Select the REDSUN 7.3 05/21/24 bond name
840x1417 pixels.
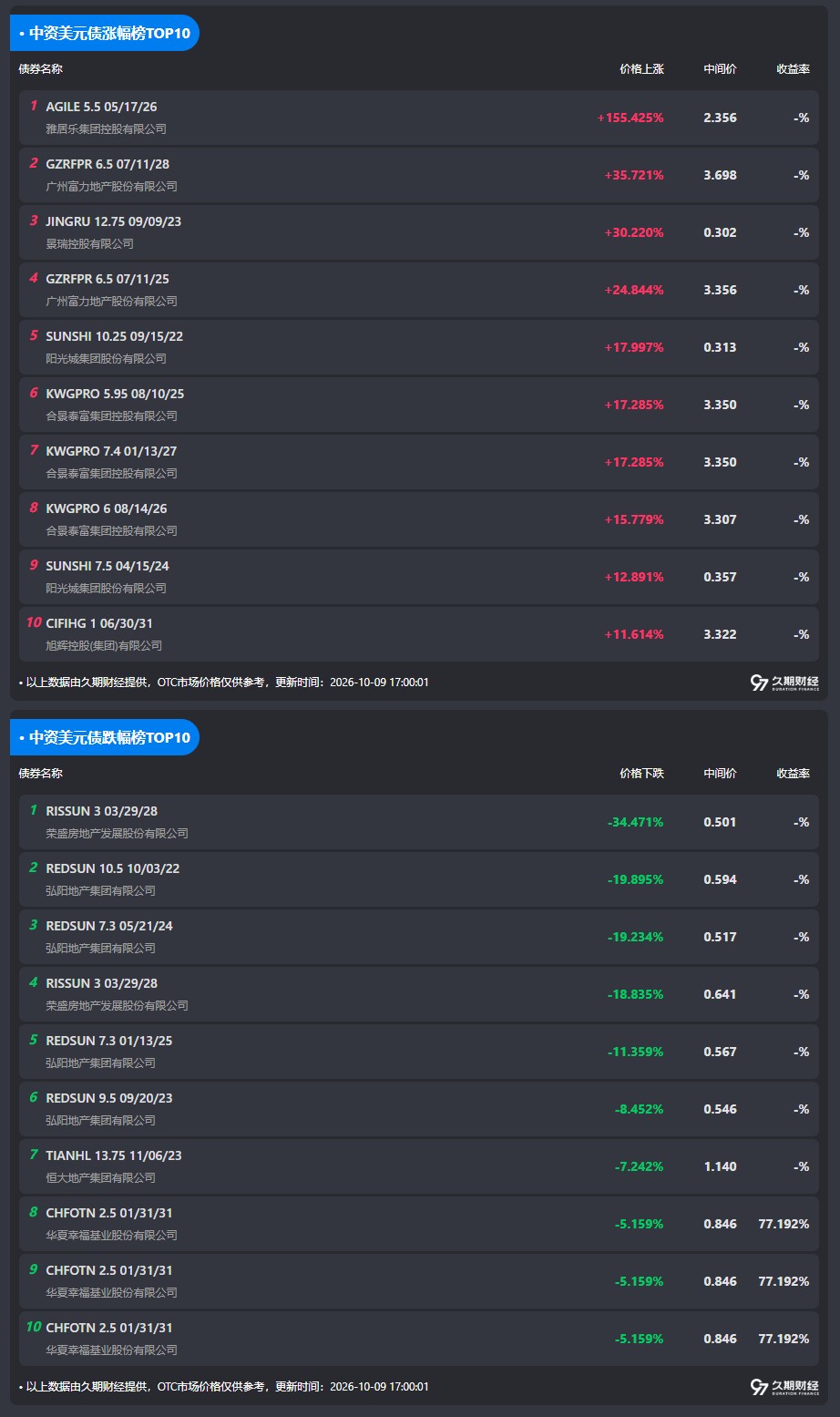point(109,926)
